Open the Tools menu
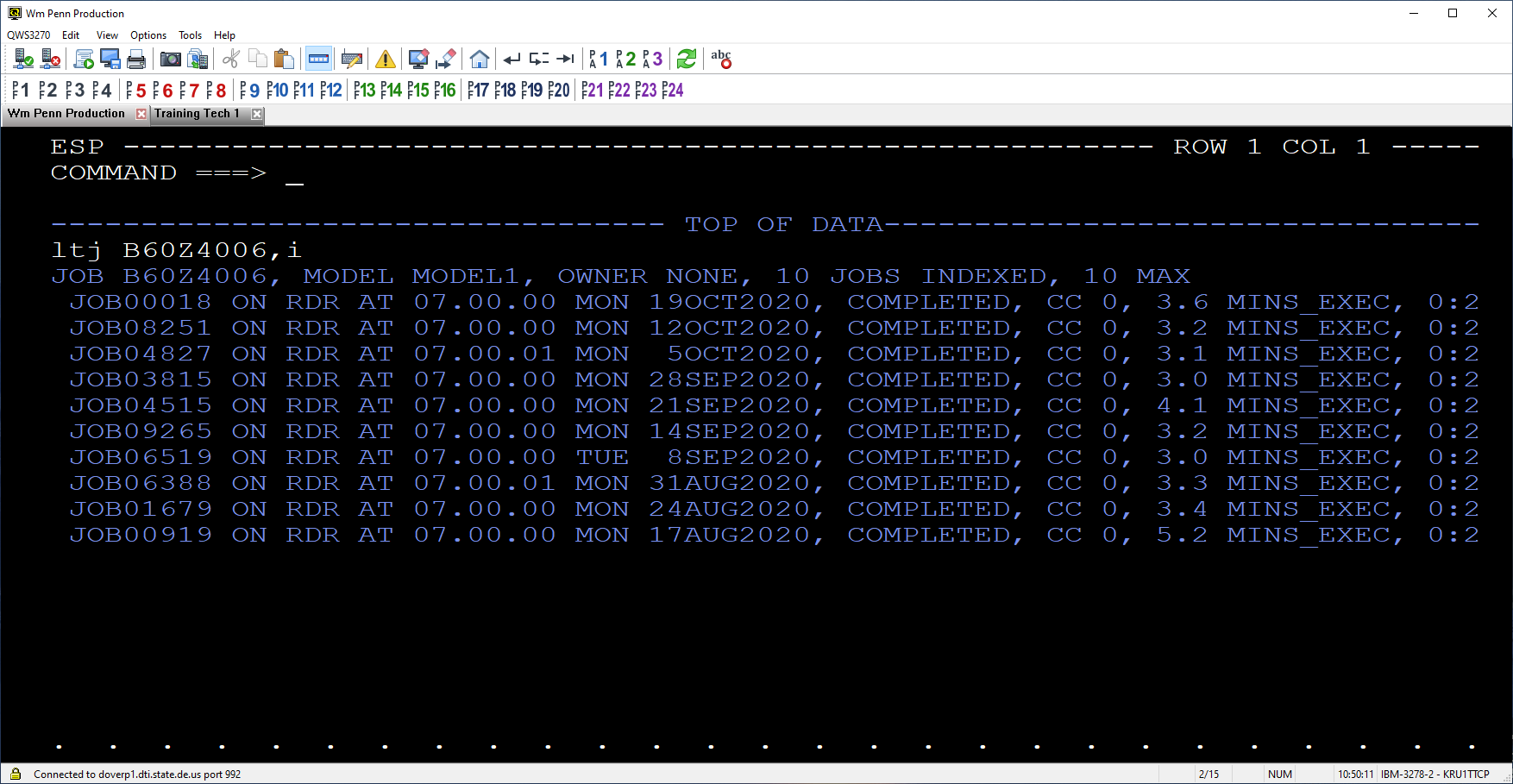Viewport: 1513px width, 784px height. click(x=190, y=35)
